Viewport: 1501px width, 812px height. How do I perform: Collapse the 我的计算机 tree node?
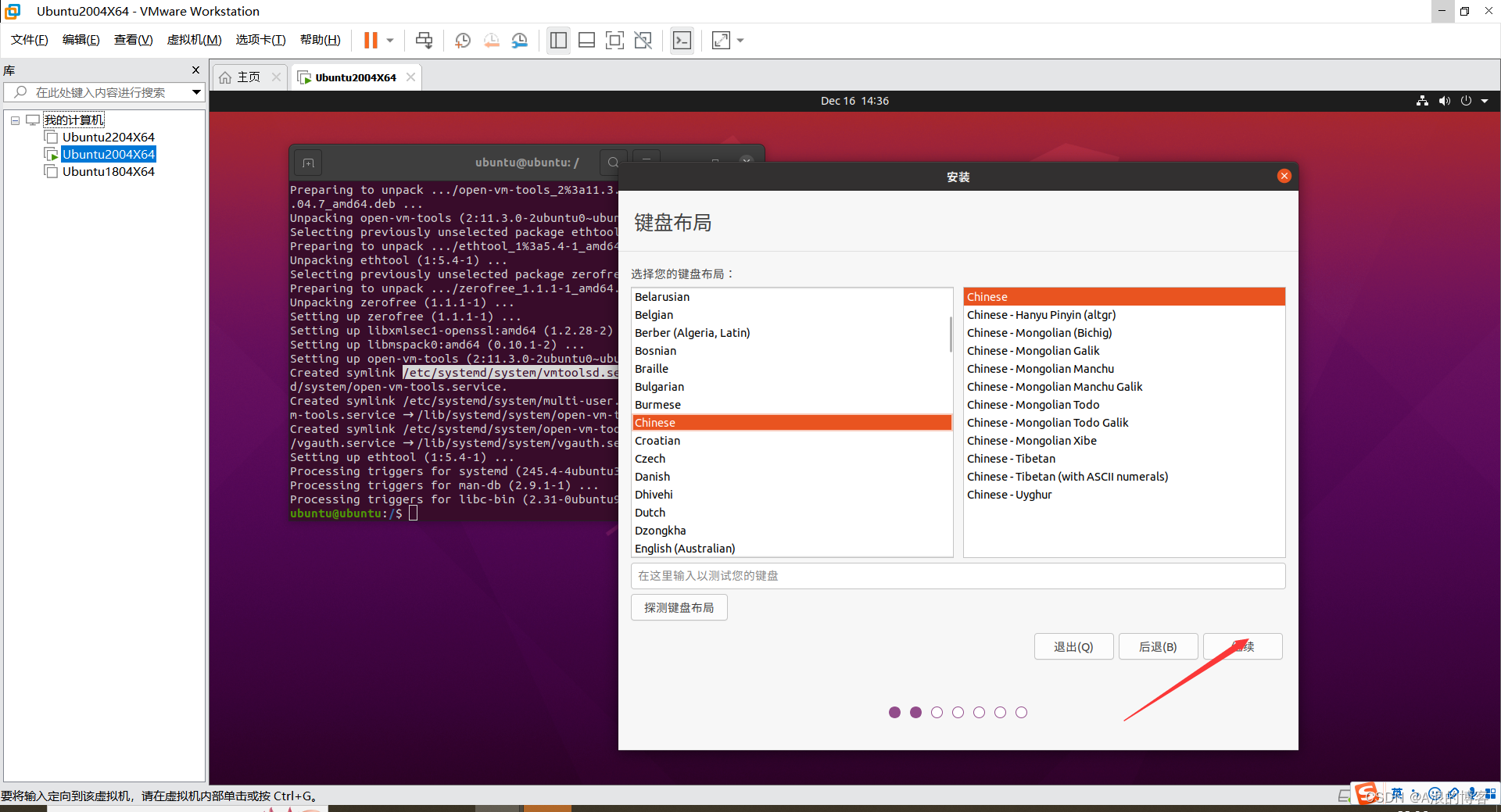[x=15, y=120]
